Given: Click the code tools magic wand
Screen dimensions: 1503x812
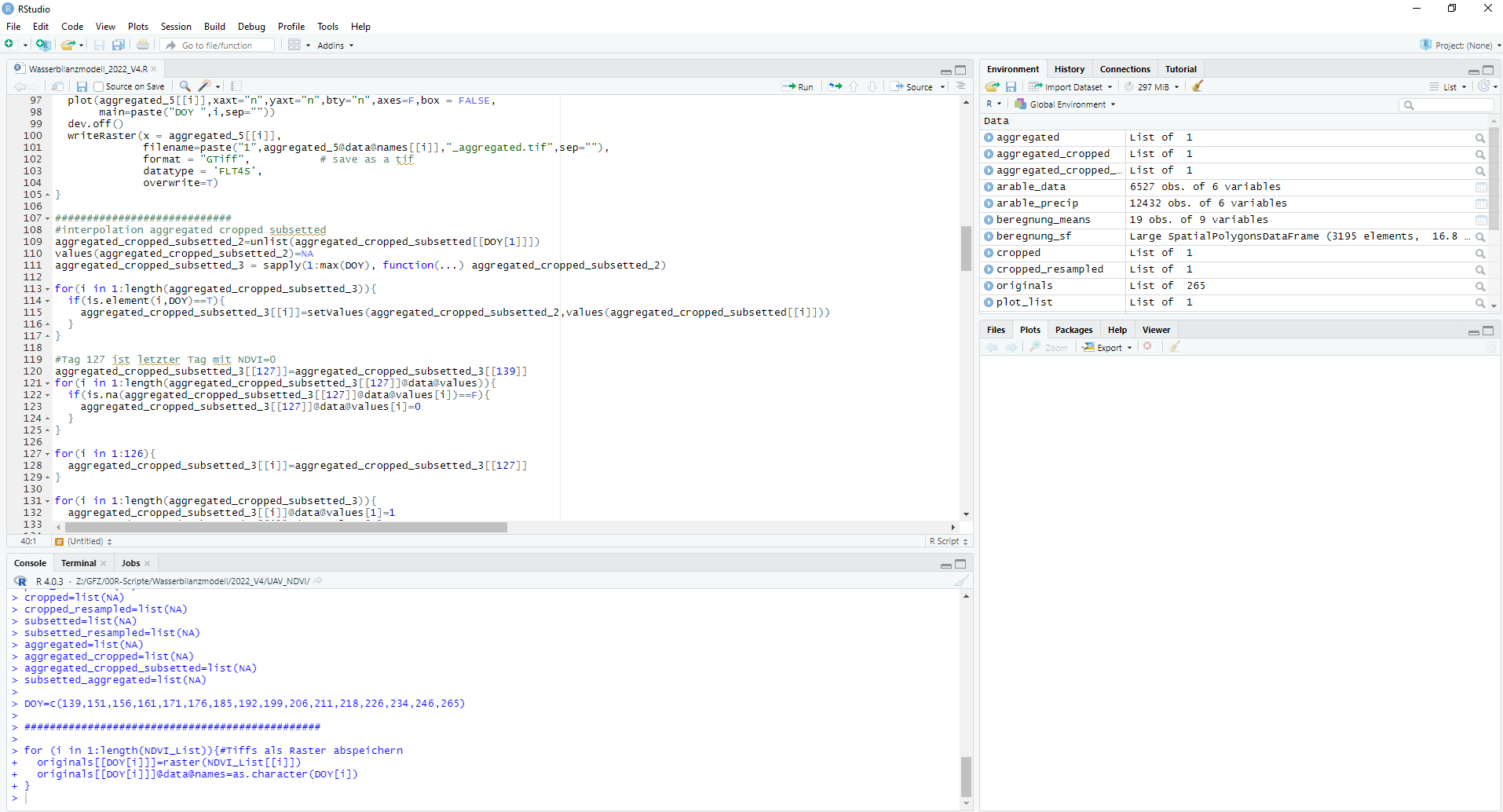Looking at the screenshot, I should 205,86.
